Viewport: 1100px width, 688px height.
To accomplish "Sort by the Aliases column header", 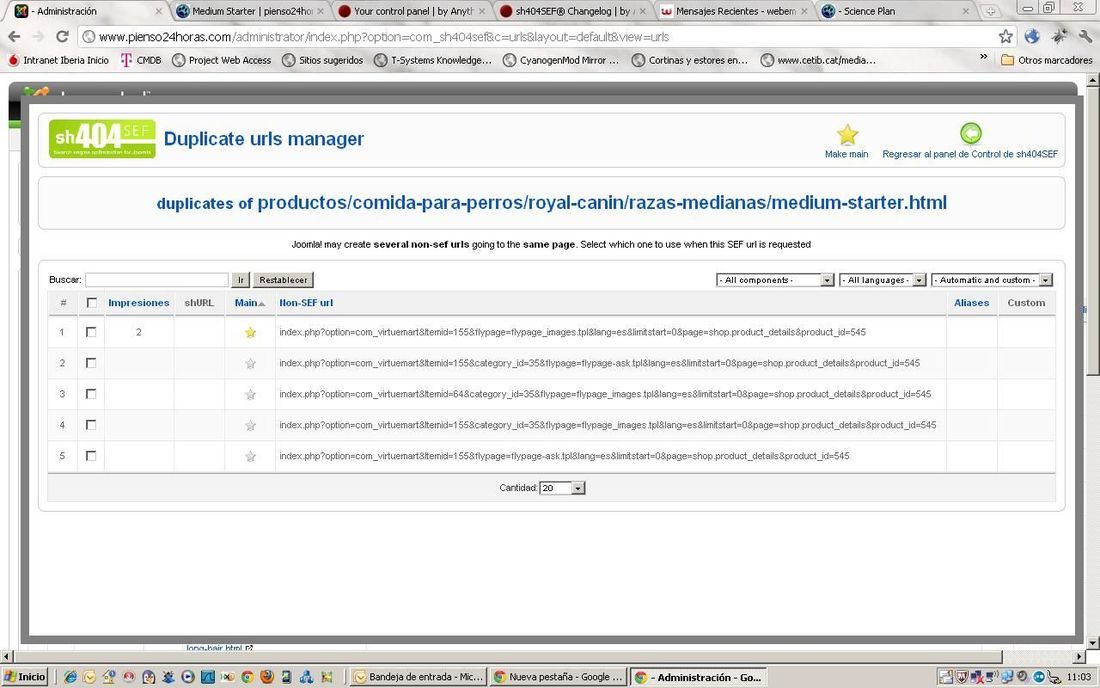I will point(972,303).
